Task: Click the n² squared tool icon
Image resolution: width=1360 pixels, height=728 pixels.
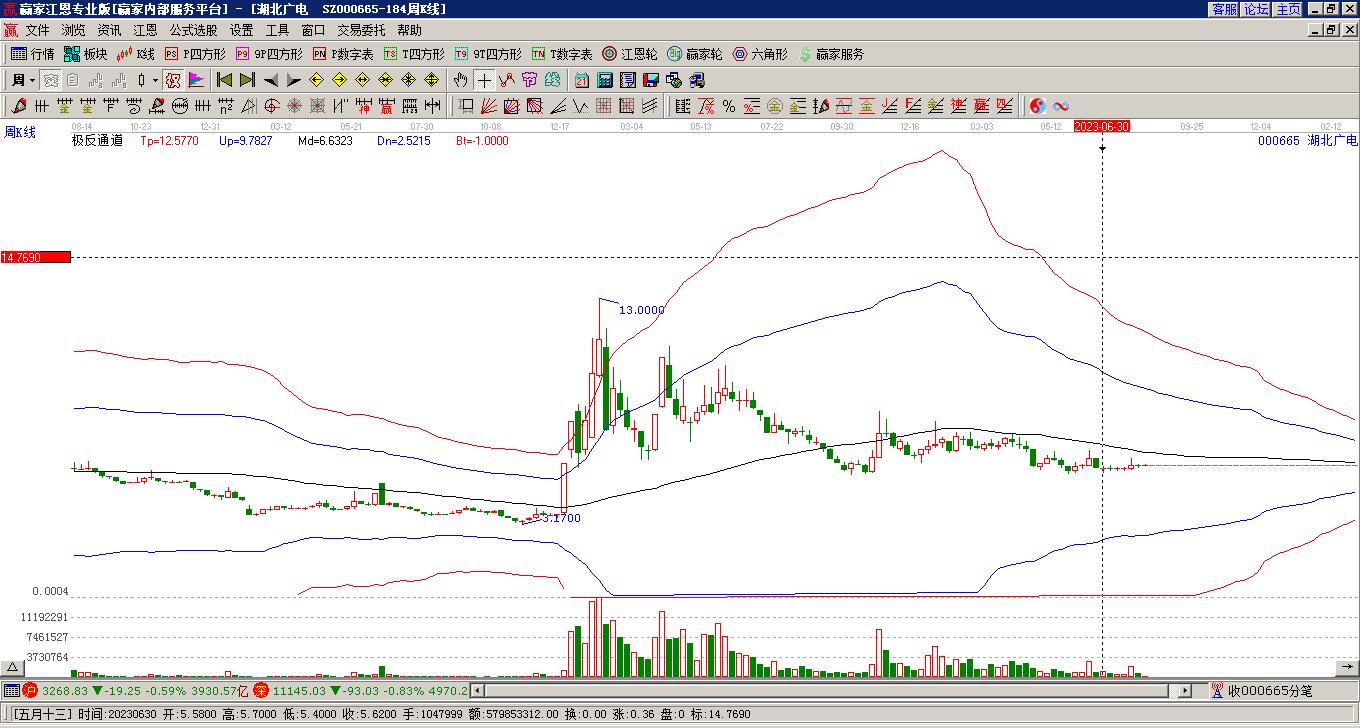Action: (226, 106)
